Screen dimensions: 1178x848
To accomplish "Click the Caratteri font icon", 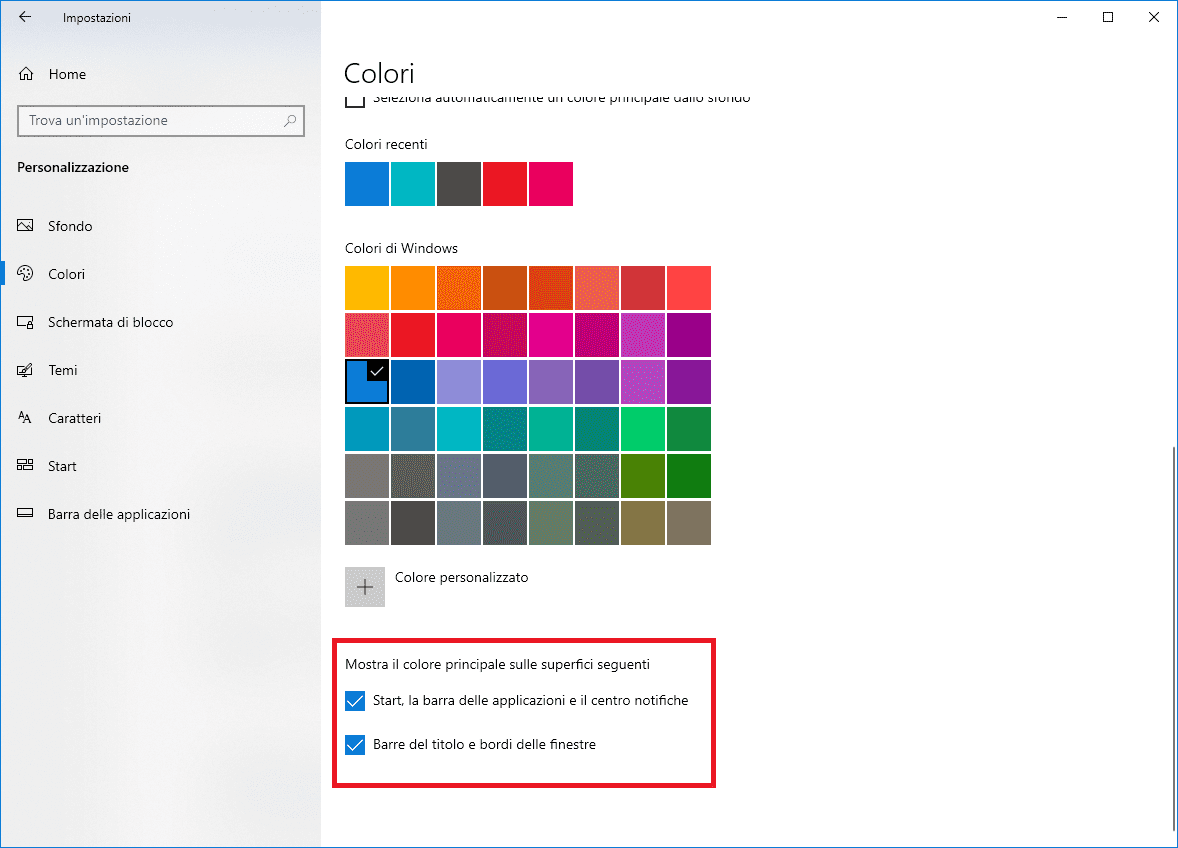I will (26, 418).
